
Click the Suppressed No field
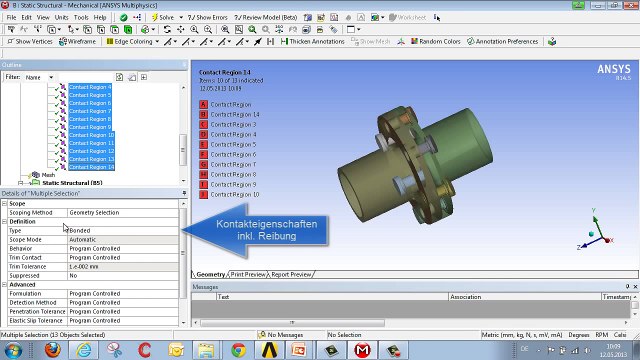123,276
